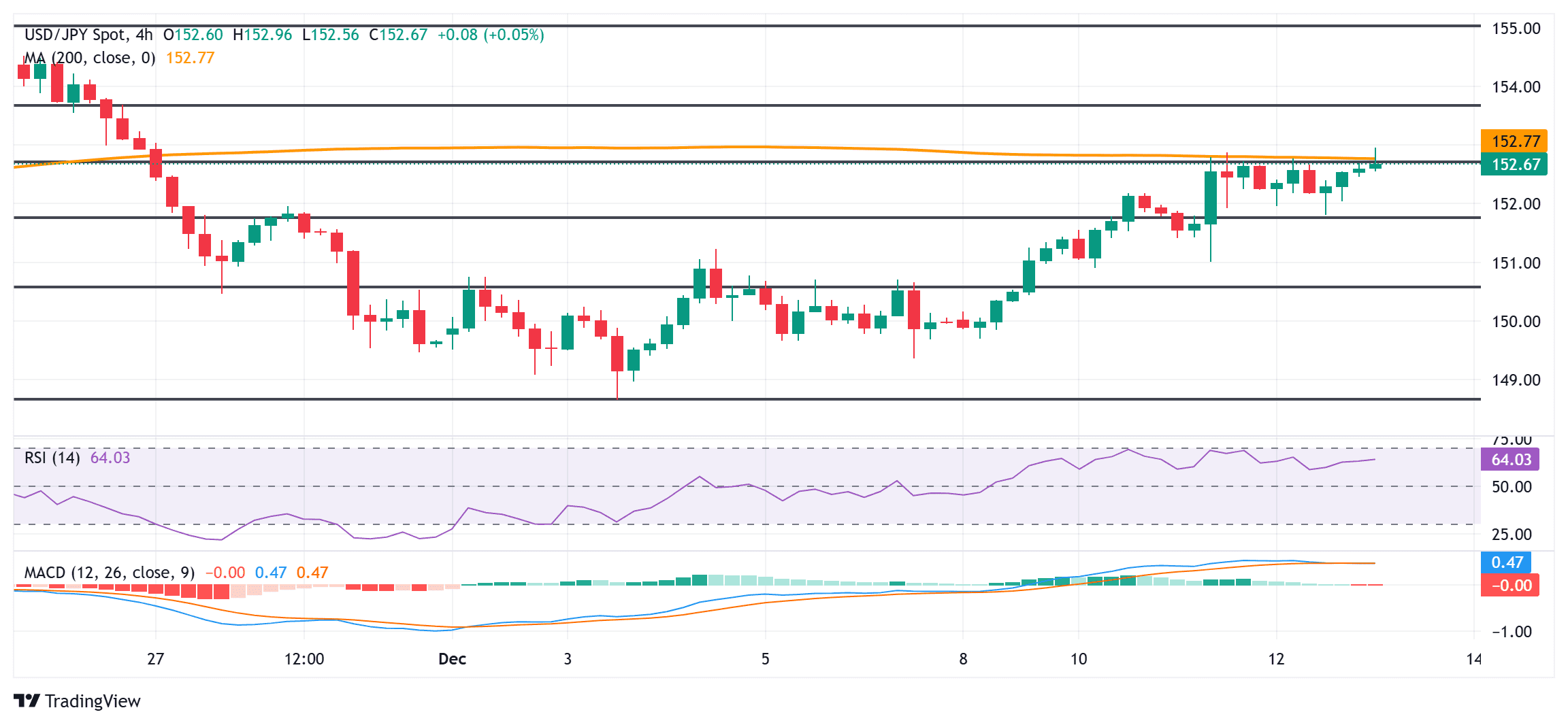Click the TradingView logo icon
Viewport: 1568px width, 725px height.
tap(27, 701)
